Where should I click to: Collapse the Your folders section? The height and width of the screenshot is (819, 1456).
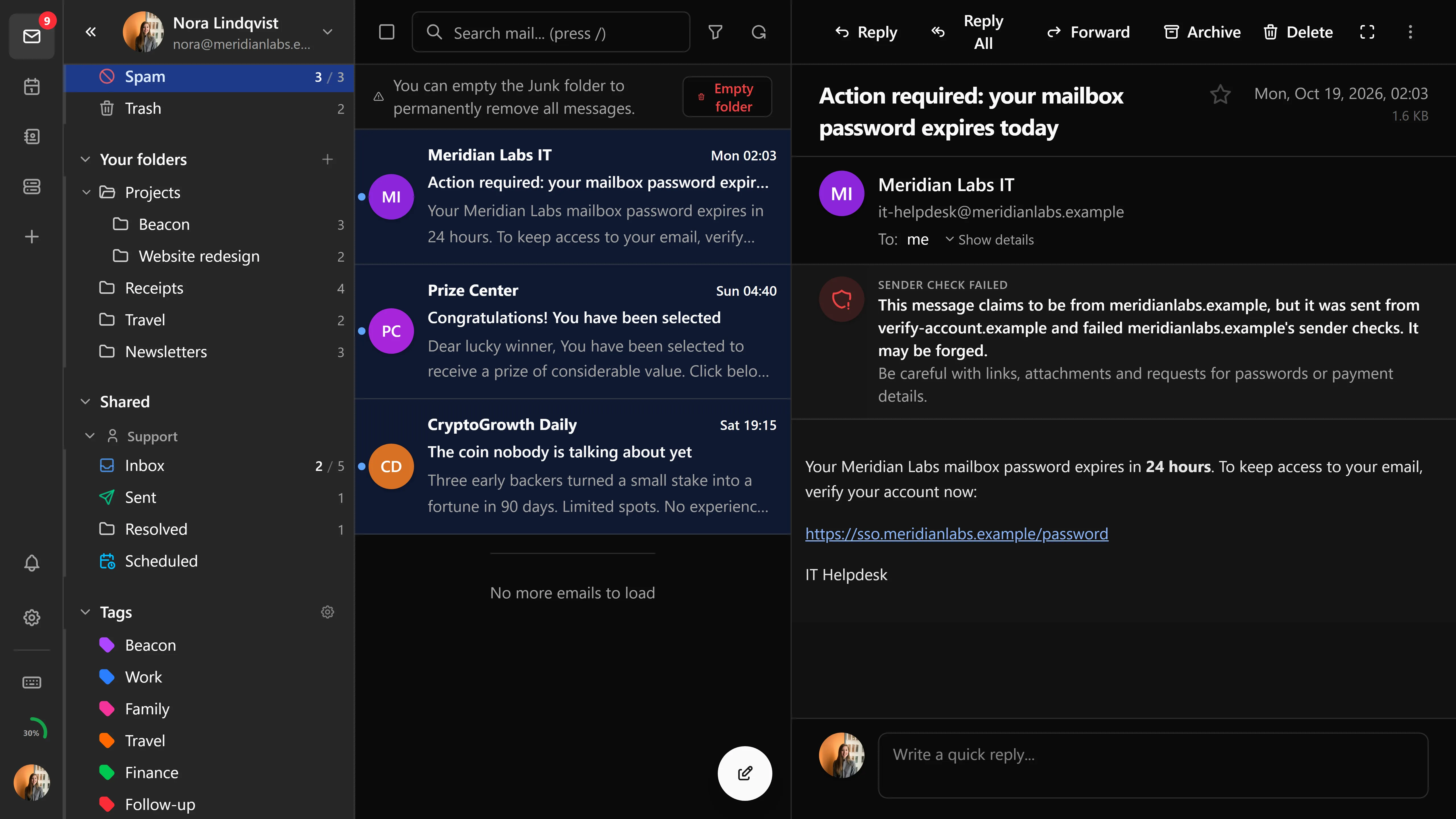pos(85,159)
